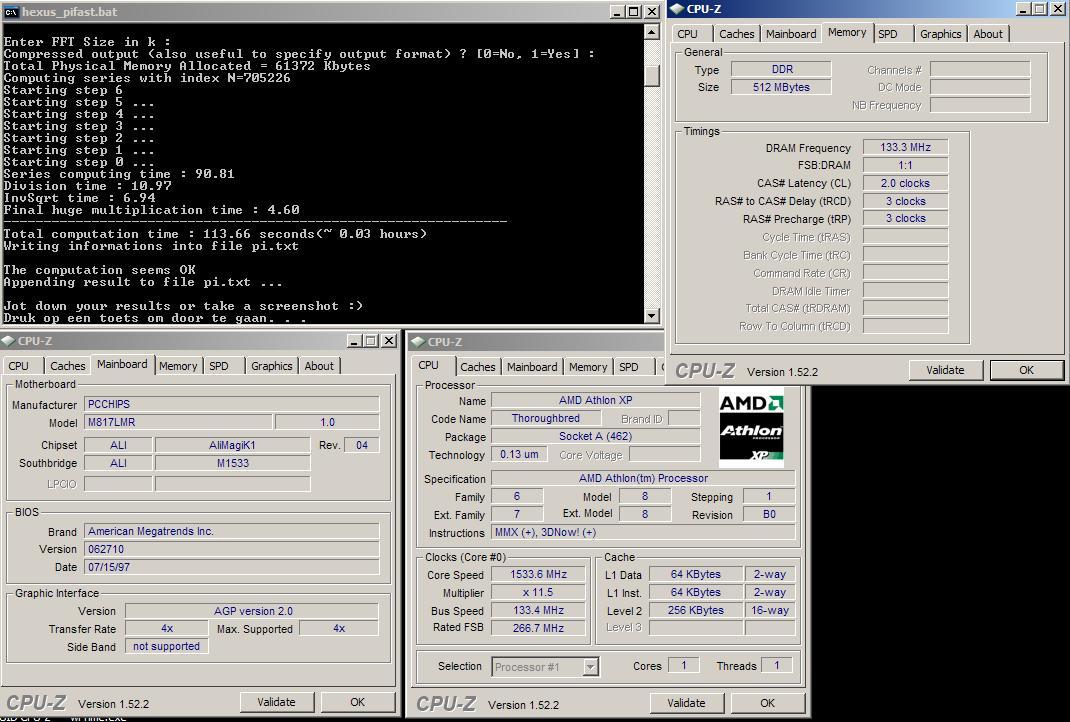Click Rated FSB 266.7 MHz value
The image size is (1070, 722).
point(538,628)
